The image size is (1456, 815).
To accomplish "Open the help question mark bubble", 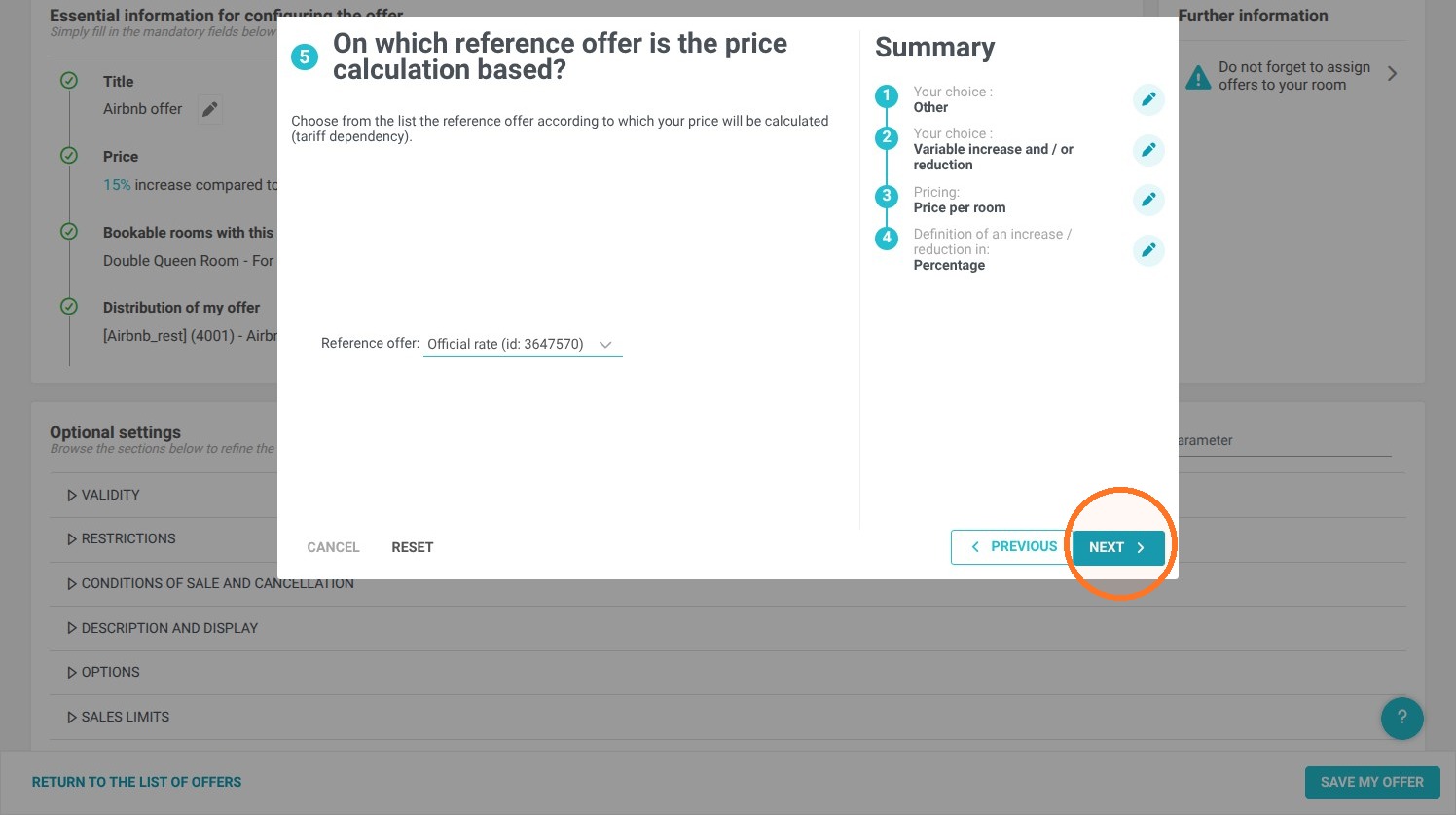I will (1401, 719).
